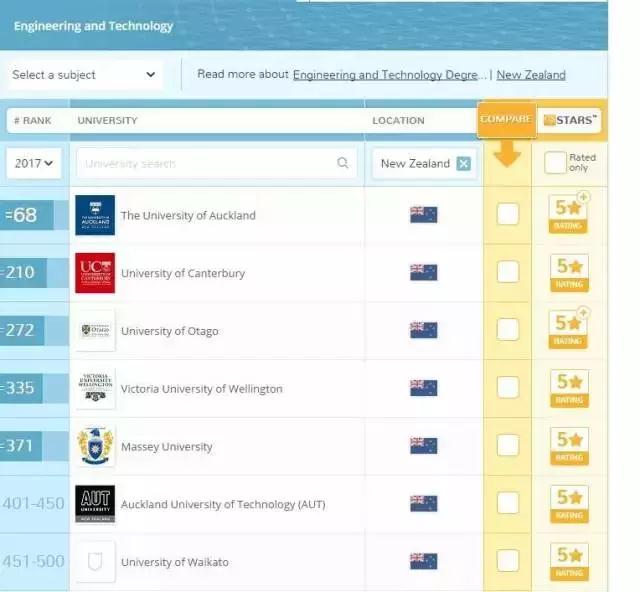Click the AUT black logo
640x592 pixels.
(x=95, y=504)
